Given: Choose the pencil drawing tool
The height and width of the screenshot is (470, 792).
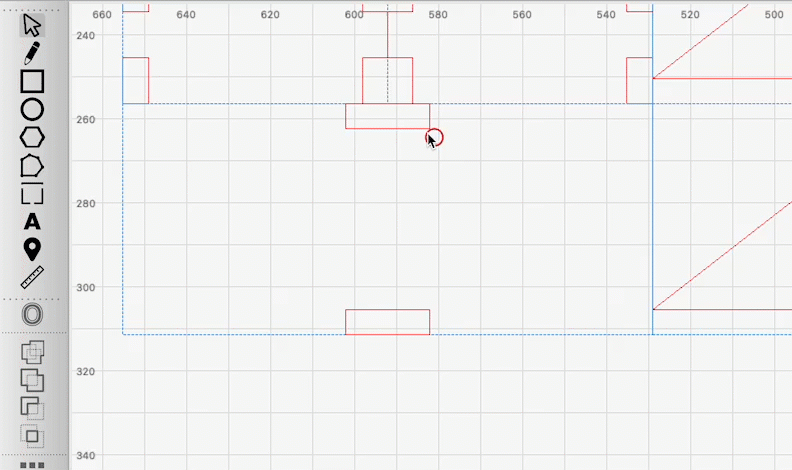Looking at the screenshot, I should [x=32, y=53].
